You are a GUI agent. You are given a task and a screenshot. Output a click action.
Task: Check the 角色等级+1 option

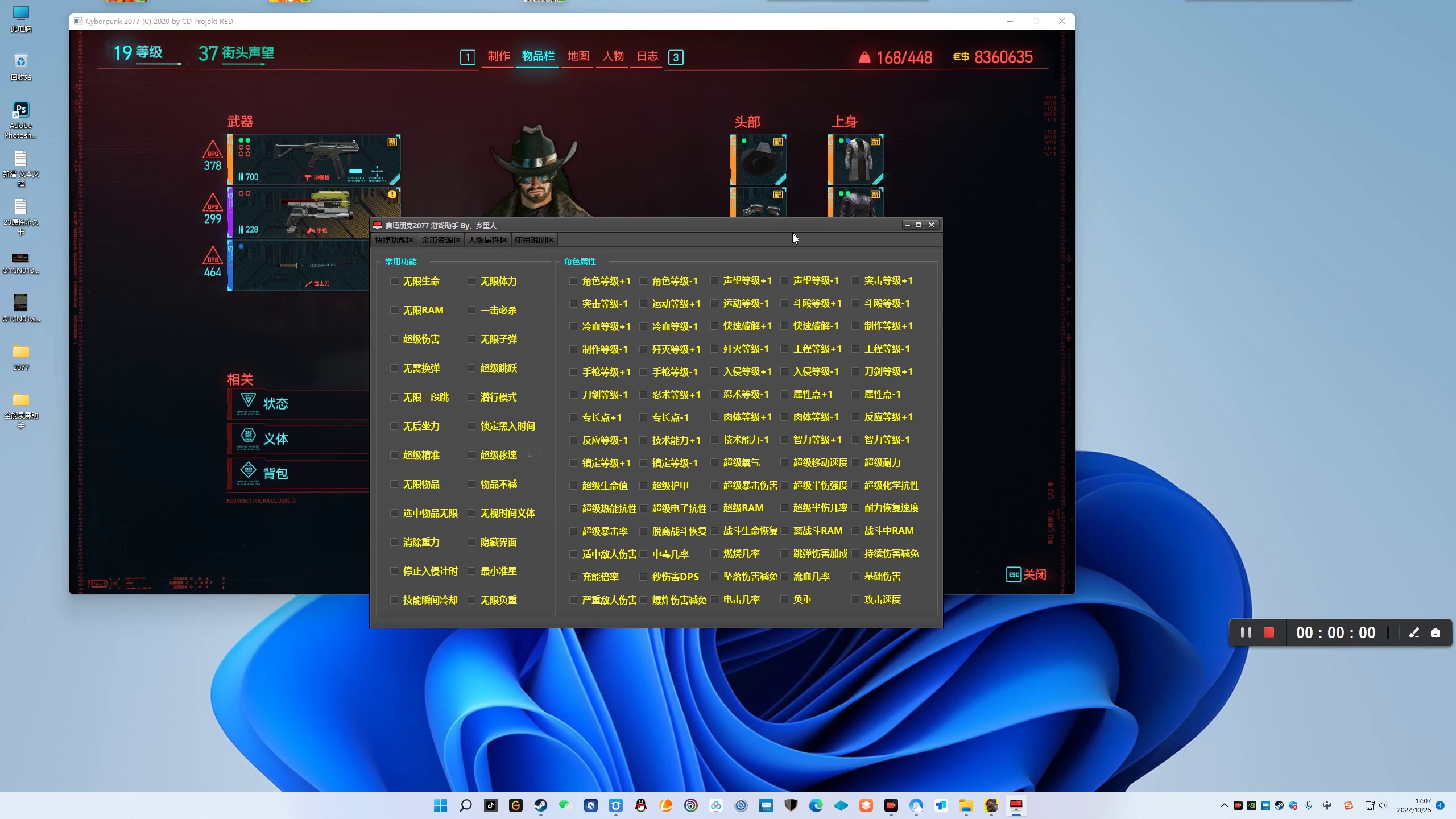point(573,281)
